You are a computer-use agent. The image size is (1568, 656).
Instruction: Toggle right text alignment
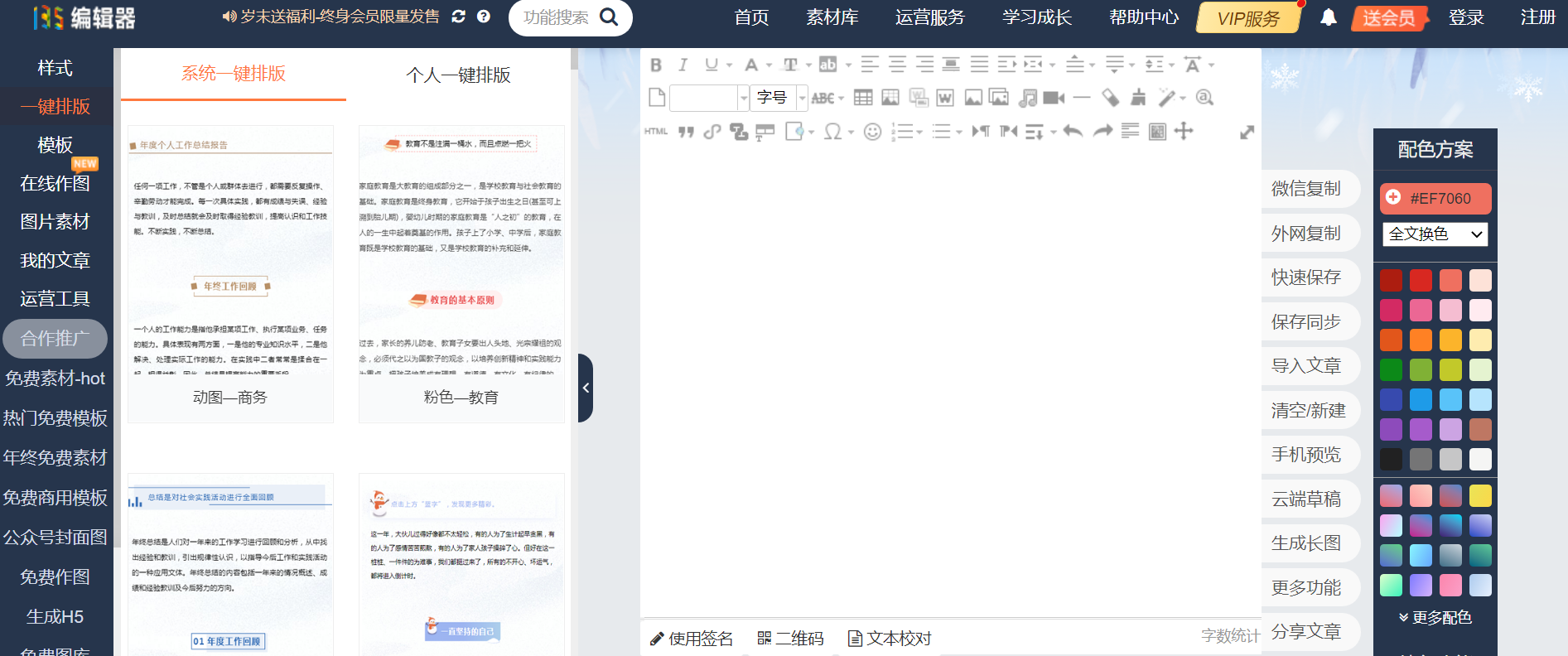pos(924,65)
